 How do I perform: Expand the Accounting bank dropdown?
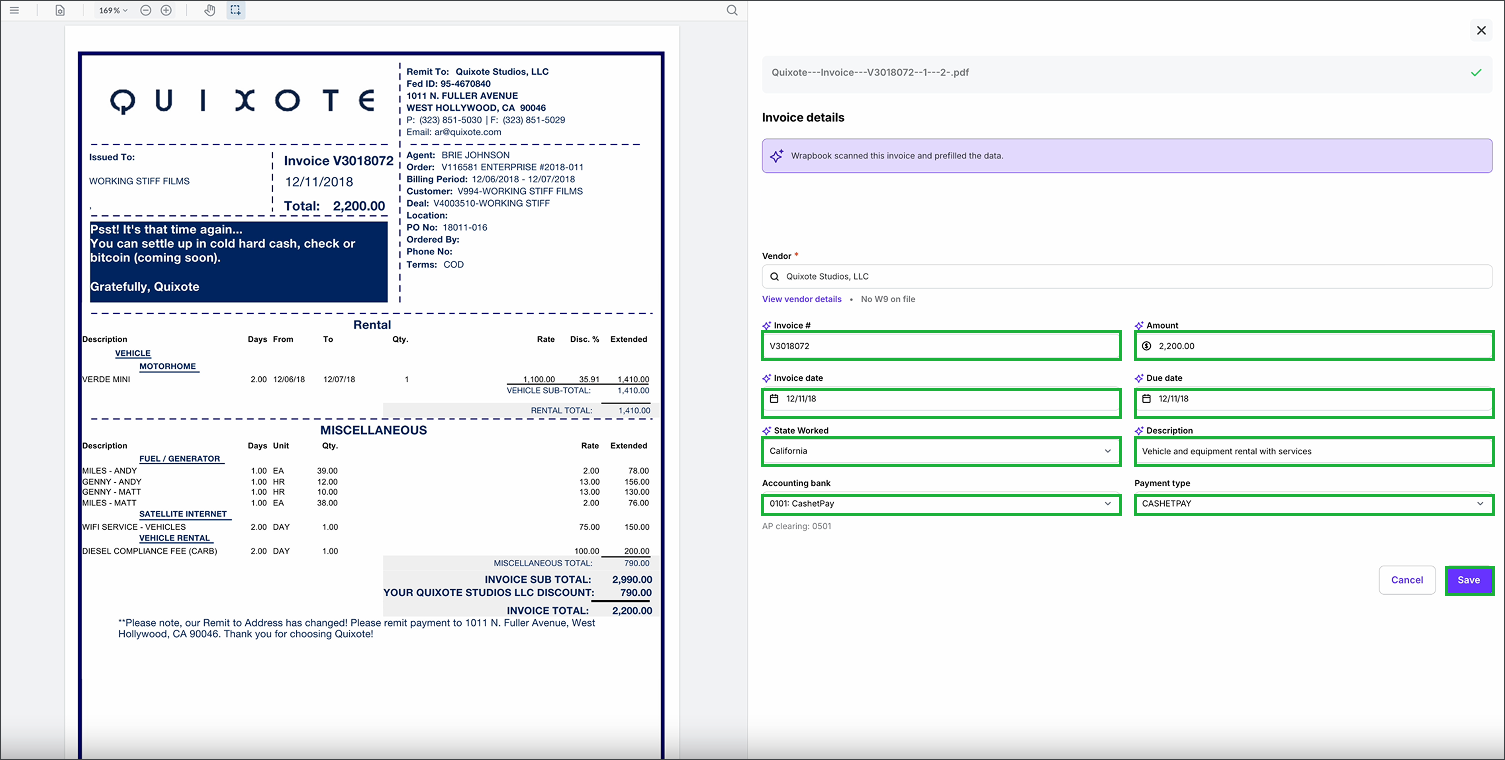click(941, 503)
